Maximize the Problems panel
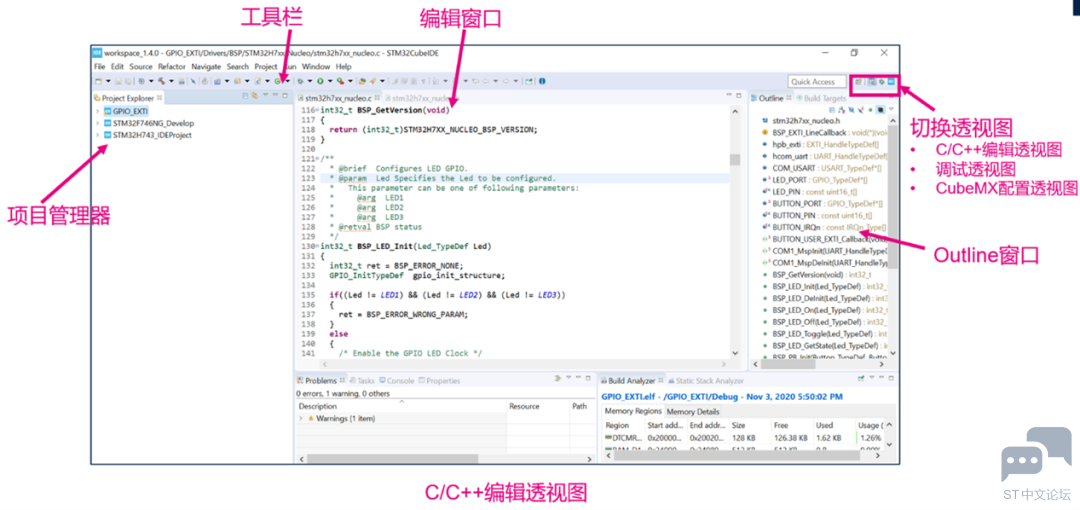This screenshot has width=1080, height=510. 588,378
